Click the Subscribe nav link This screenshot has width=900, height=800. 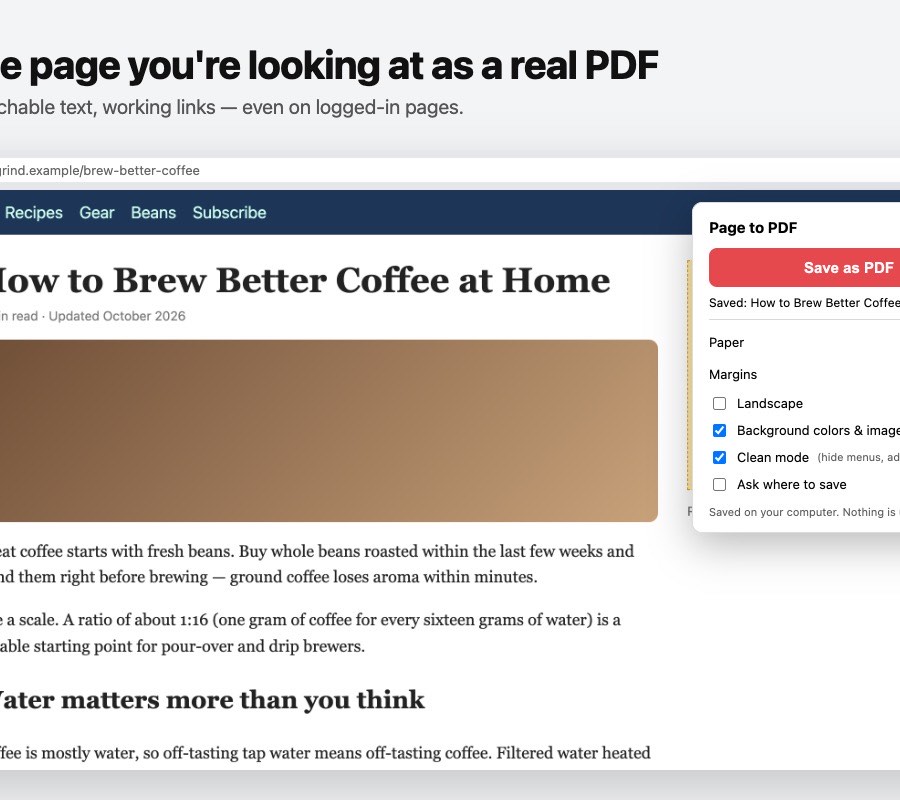pyautogui.click(x=230, y=213)
